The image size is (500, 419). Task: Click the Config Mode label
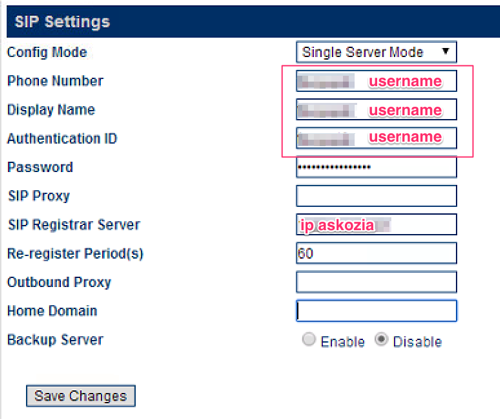click(47, 52)
